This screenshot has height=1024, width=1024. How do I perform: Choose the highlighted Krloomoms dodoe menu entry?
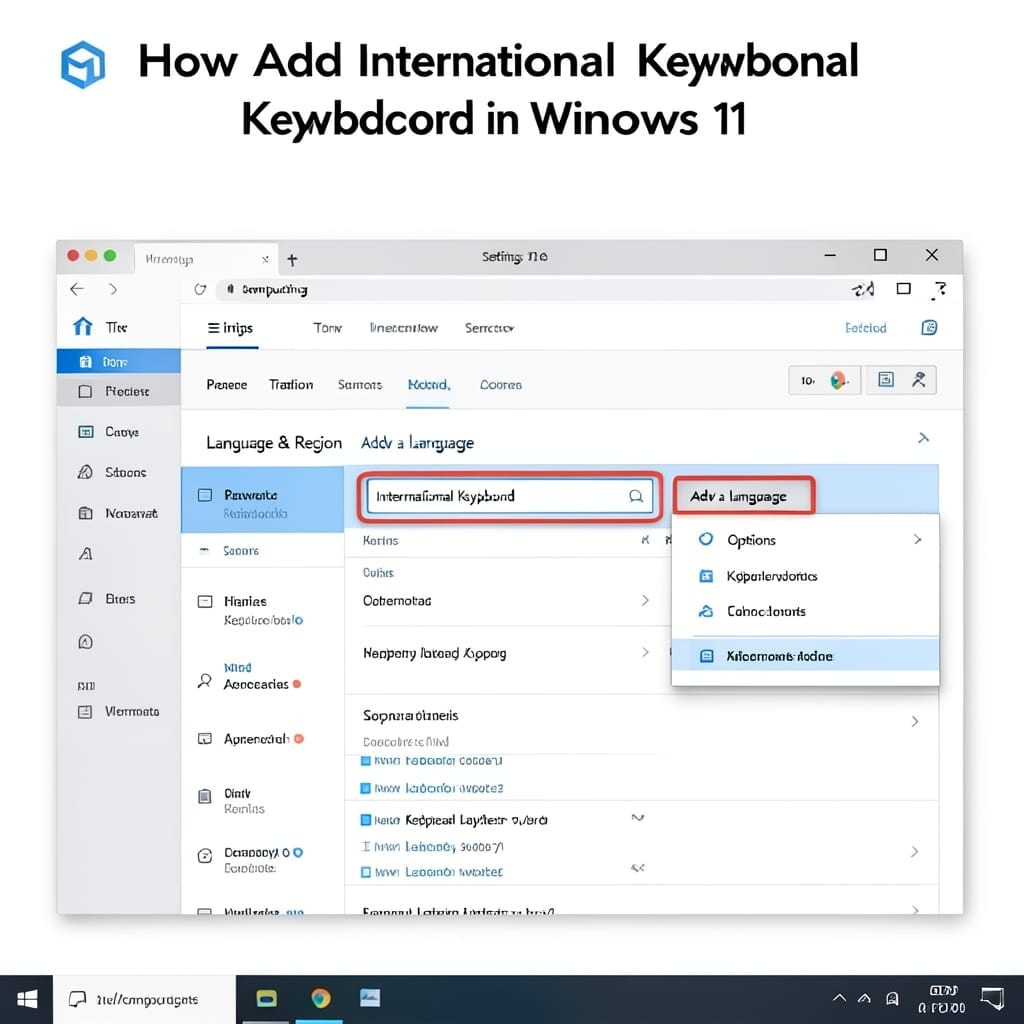tap(805, 656)
